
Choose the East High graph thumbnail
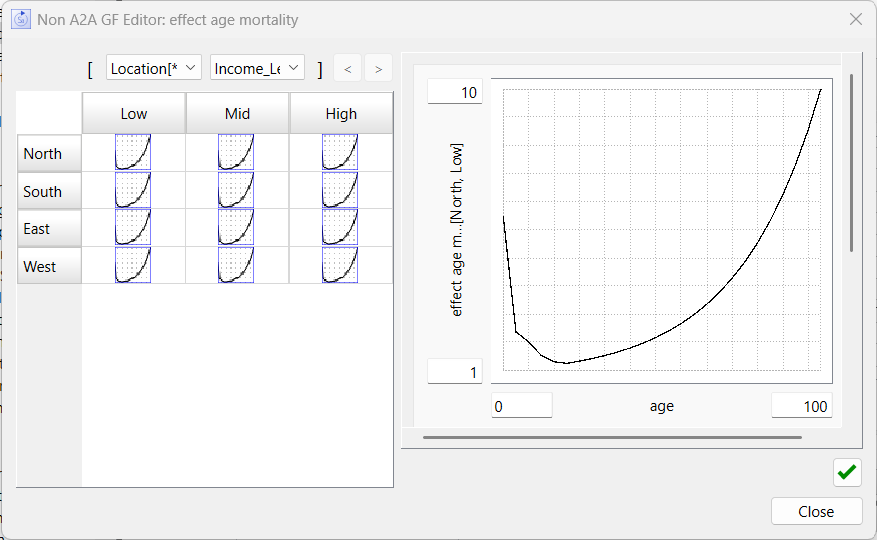(340, 227)
